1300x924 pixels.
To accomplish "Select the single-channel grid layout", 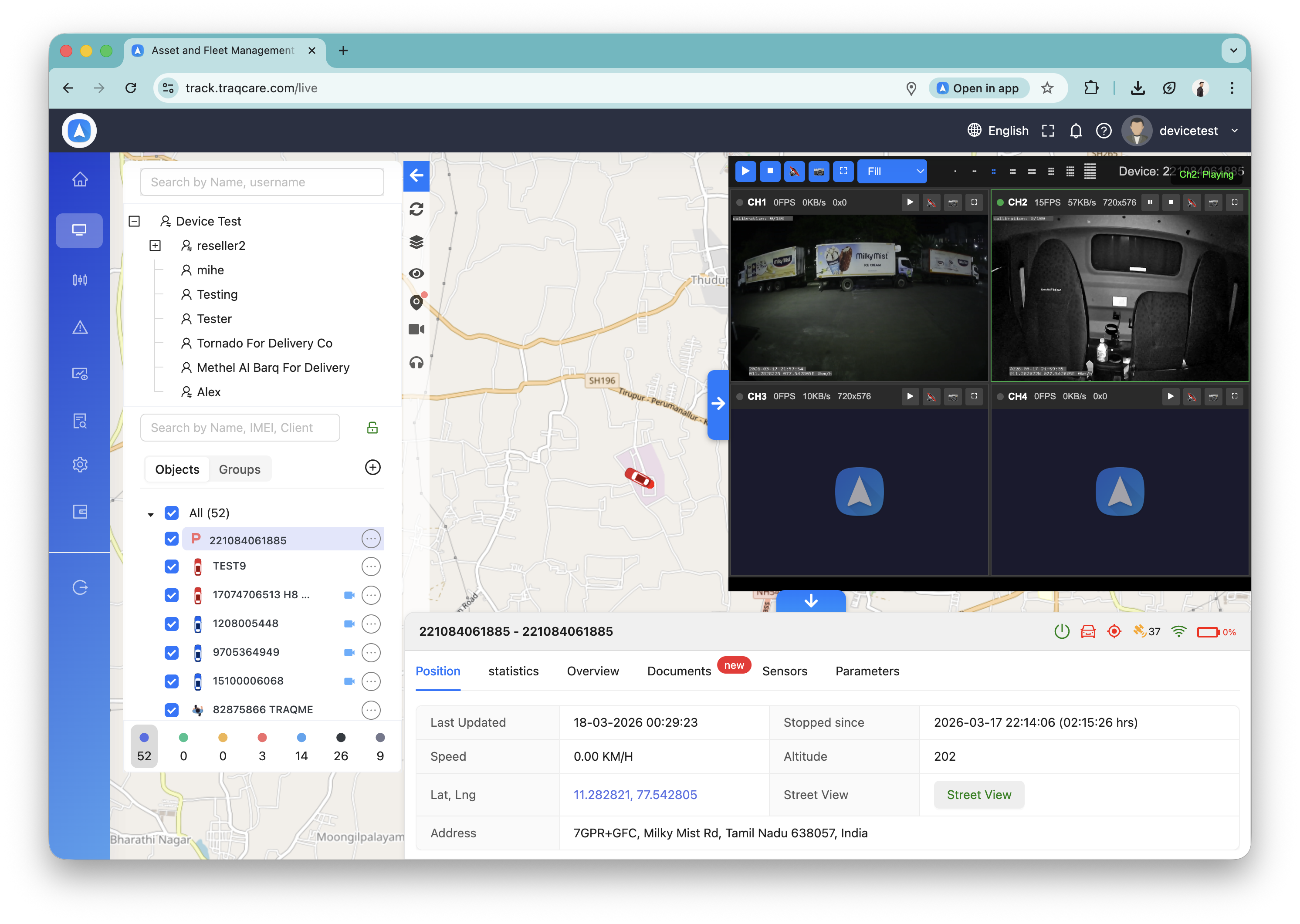I will tap(955, 171).
